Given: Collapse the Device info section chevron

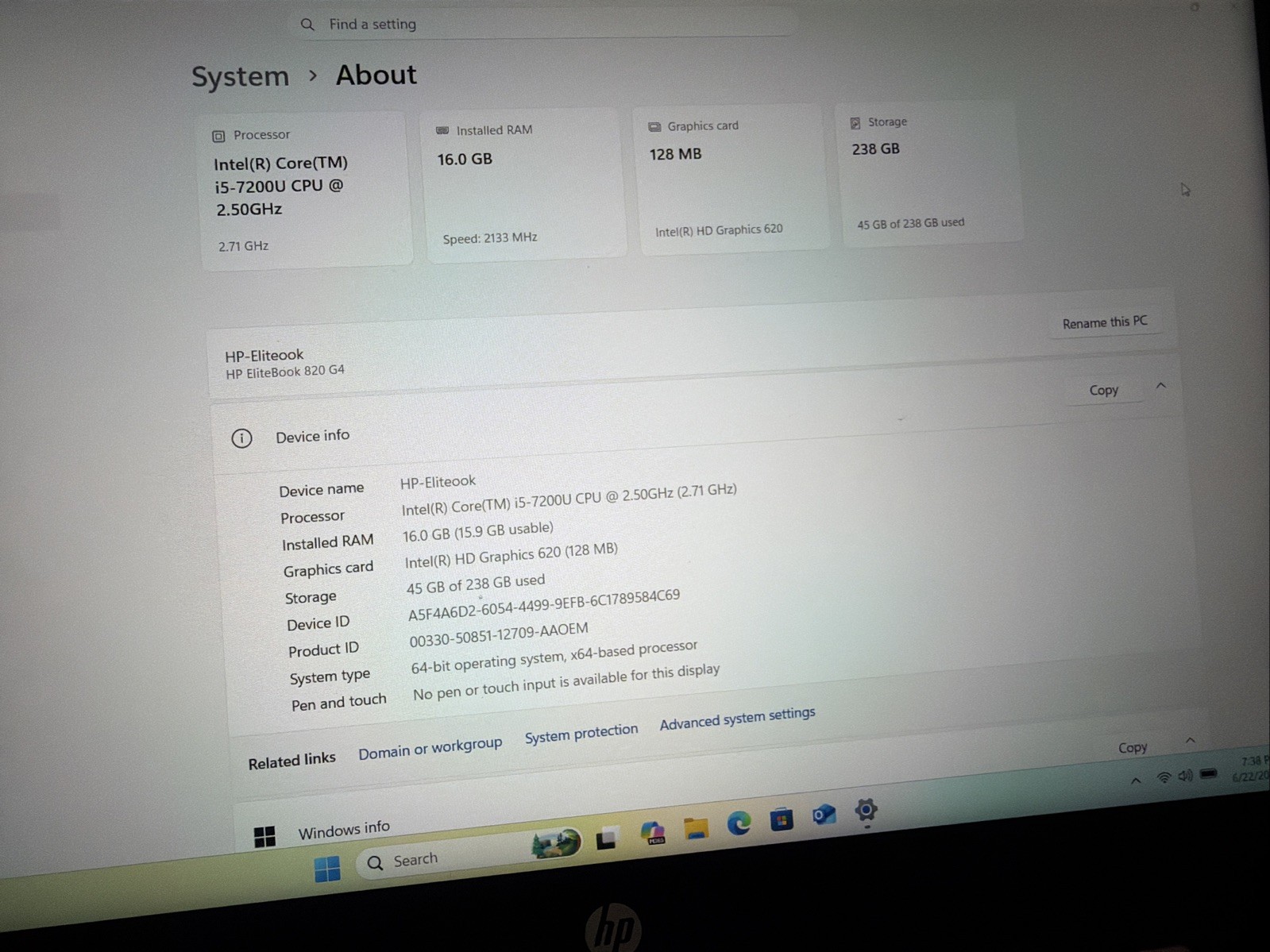Looking at the screenshot, I should click(1160, 386).
